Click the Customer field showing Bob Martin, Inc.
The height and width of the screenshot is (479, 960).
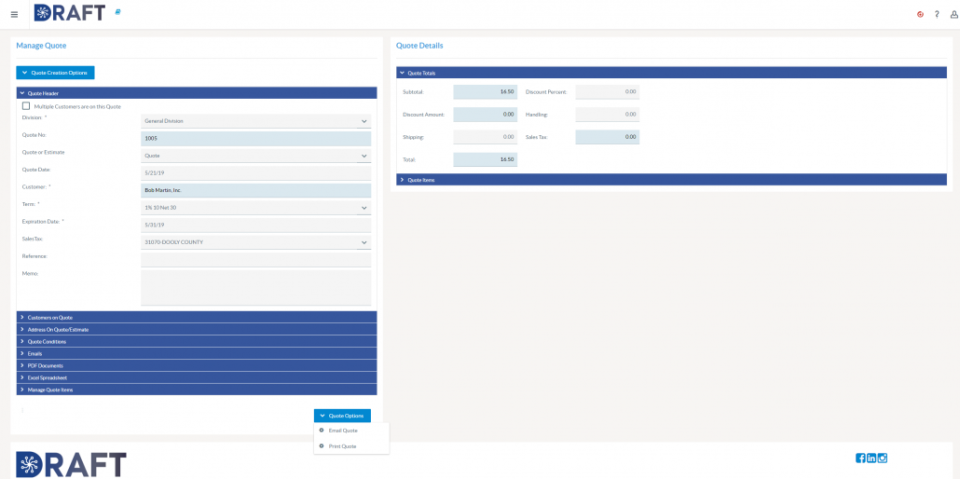256,190
